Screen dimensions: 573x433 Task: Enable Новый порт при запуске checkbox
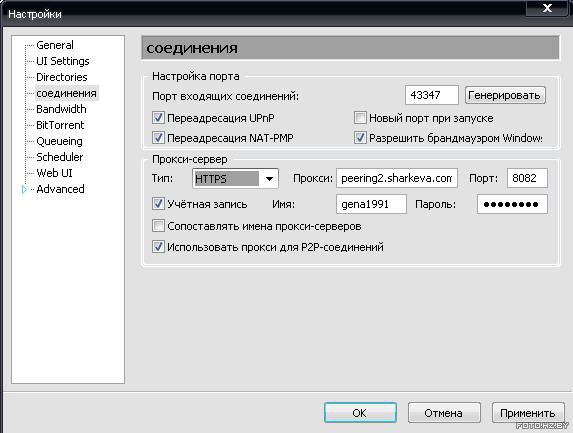tap(360, 118)
